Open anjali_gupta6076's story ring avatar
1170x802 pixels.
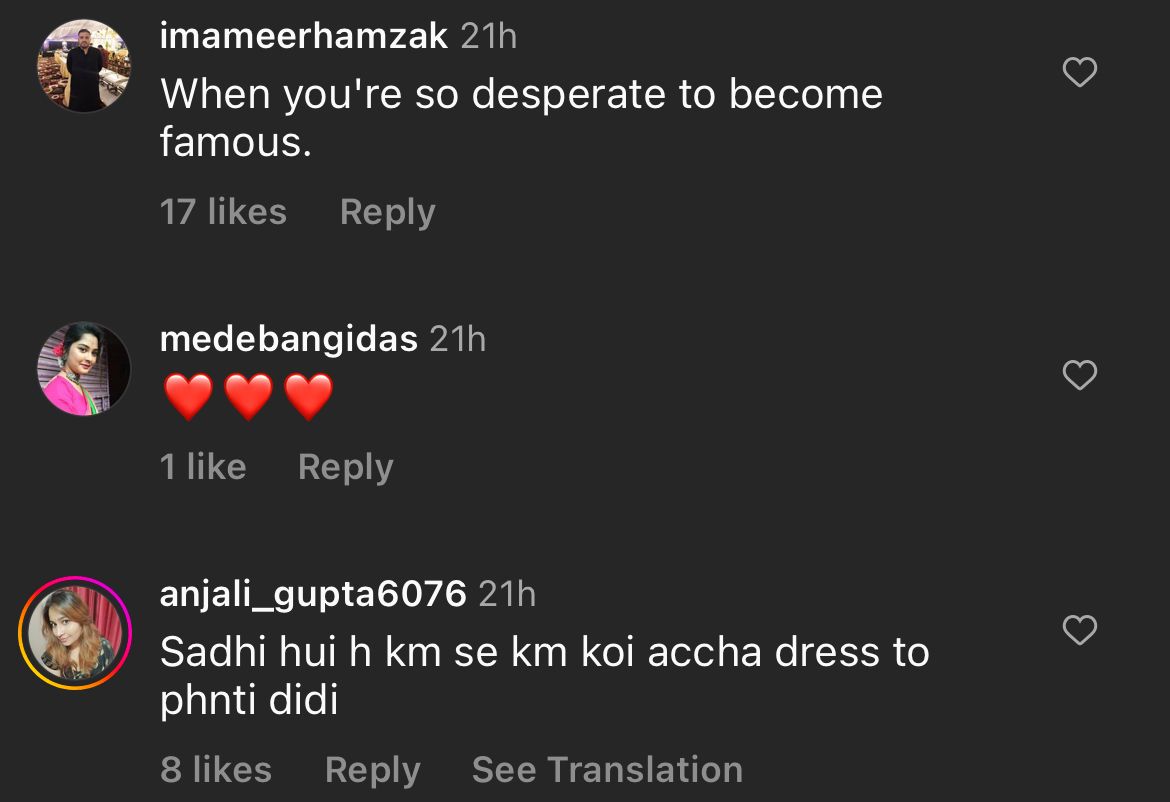[75, 633]
